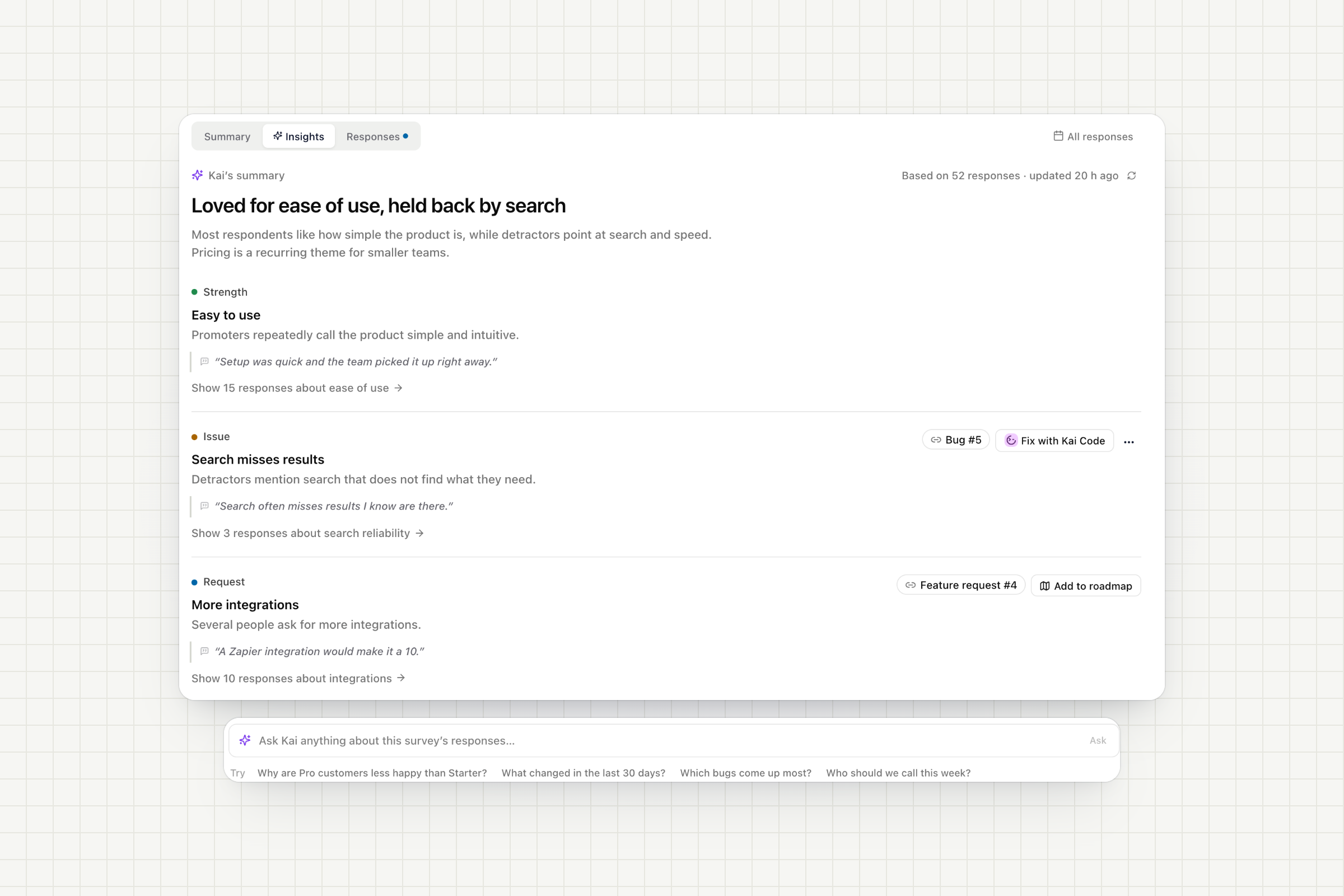Select the Insights tab
This screenshot has height=896, width=1344.
pos(298,137)
